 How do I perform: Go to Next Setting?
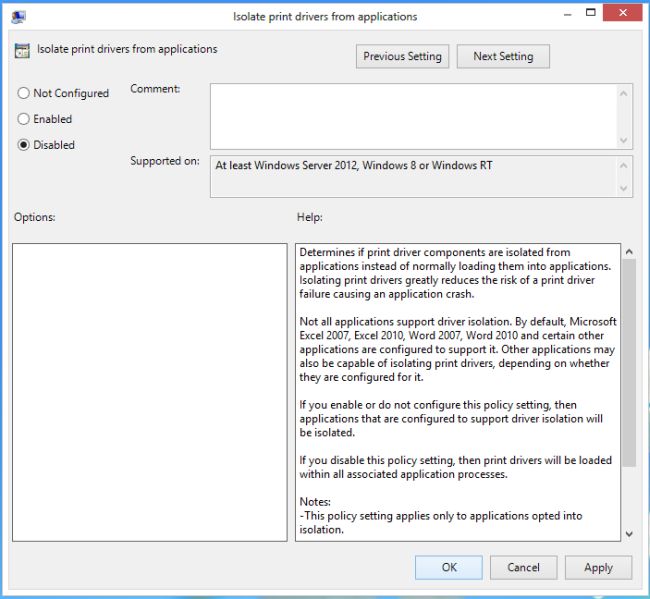503,56
